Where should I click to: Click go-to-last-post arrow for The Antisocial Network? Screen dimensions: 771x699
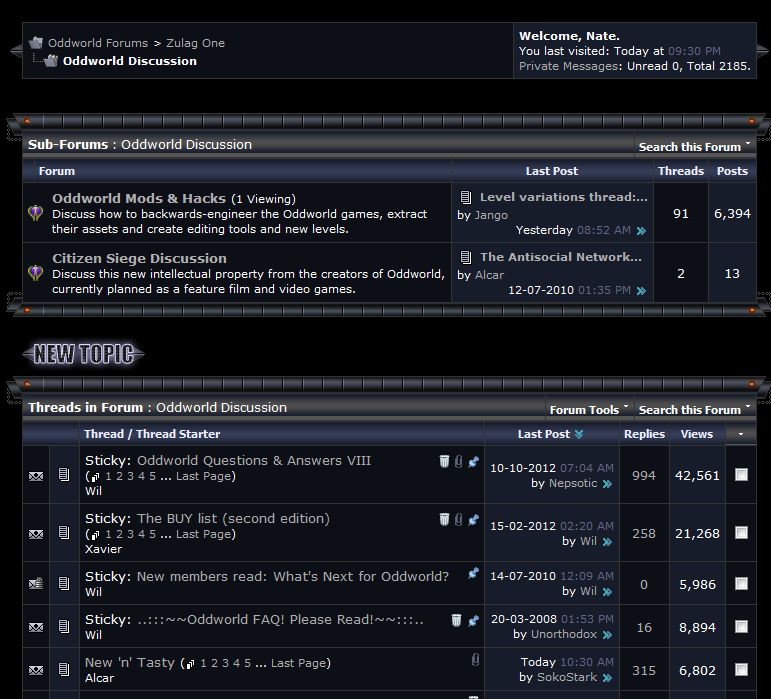(x=641, y=291)
